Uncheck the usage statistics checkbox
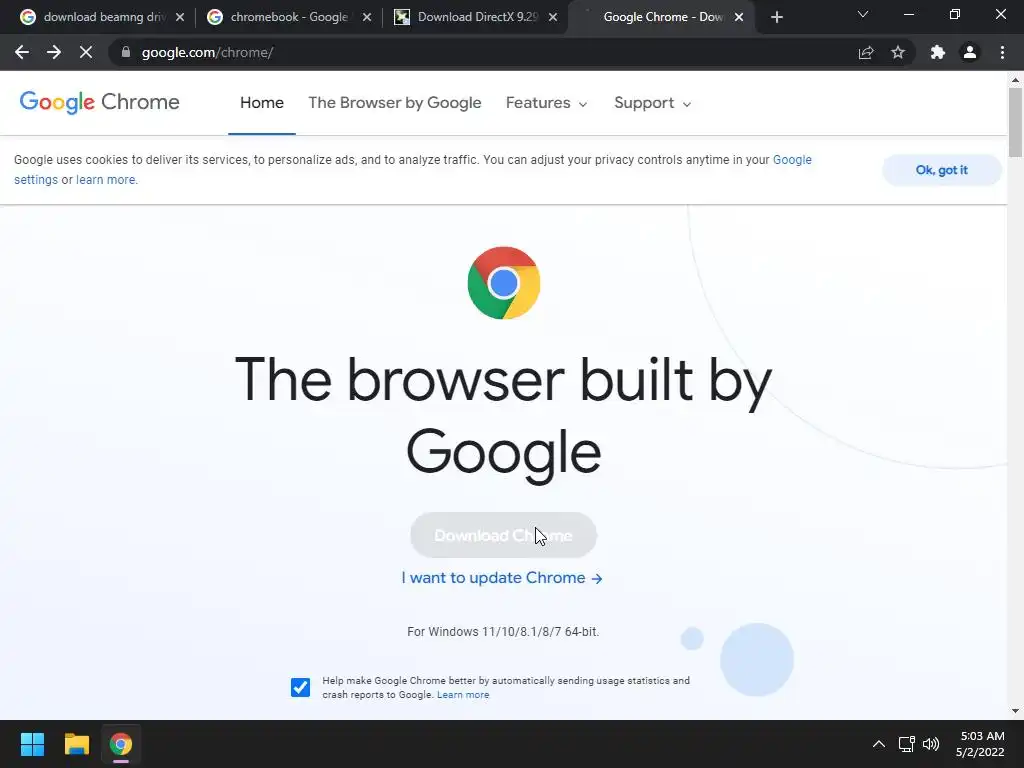1024x768 pixels. click(x=300, y=687)
